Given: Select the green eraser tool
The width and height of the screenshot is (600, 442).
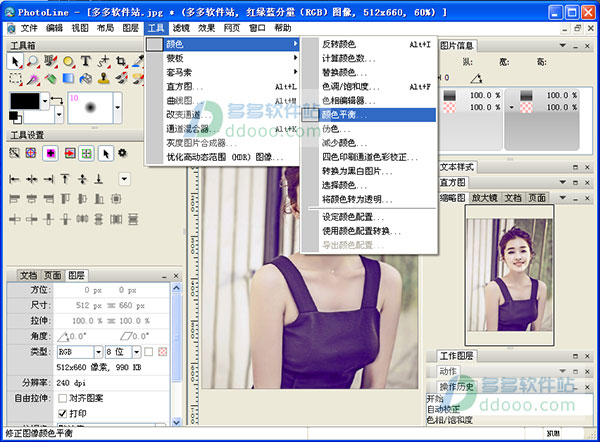Looking at the screenshot, I should point(51,79).
